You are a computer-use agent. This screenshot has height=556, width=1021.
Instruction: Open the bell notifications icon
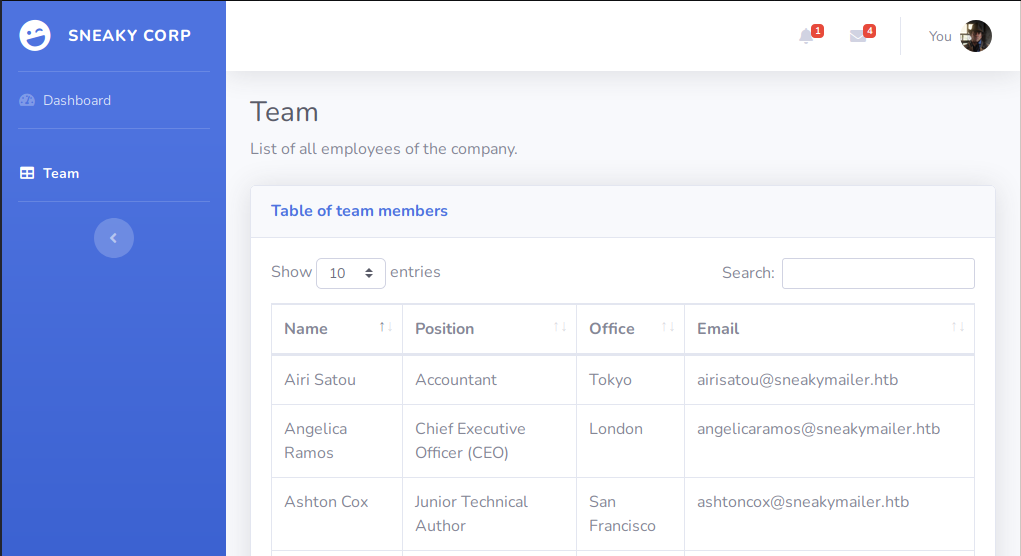click(806, 36)
